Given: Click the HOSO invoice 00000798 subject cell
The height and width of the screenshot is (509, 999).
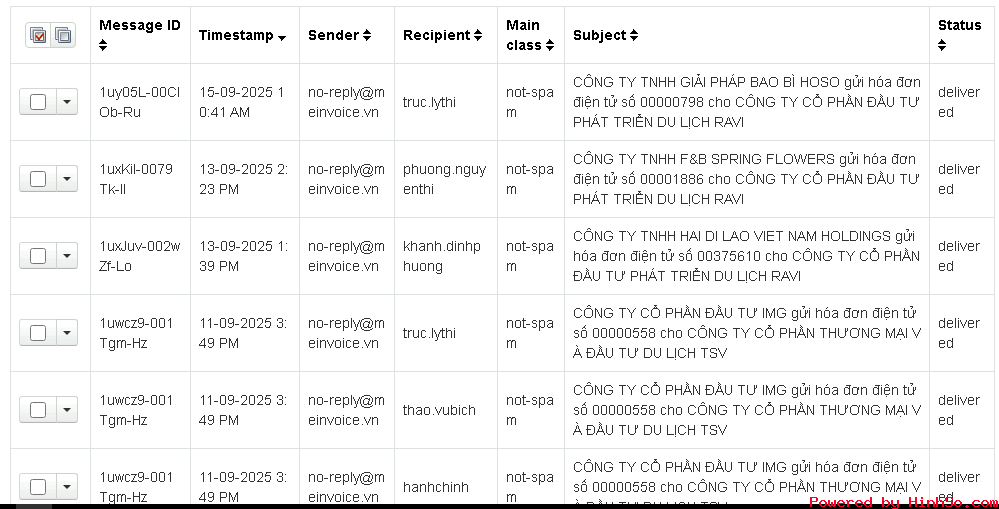Looking at the screenshot, I should 747,102.
